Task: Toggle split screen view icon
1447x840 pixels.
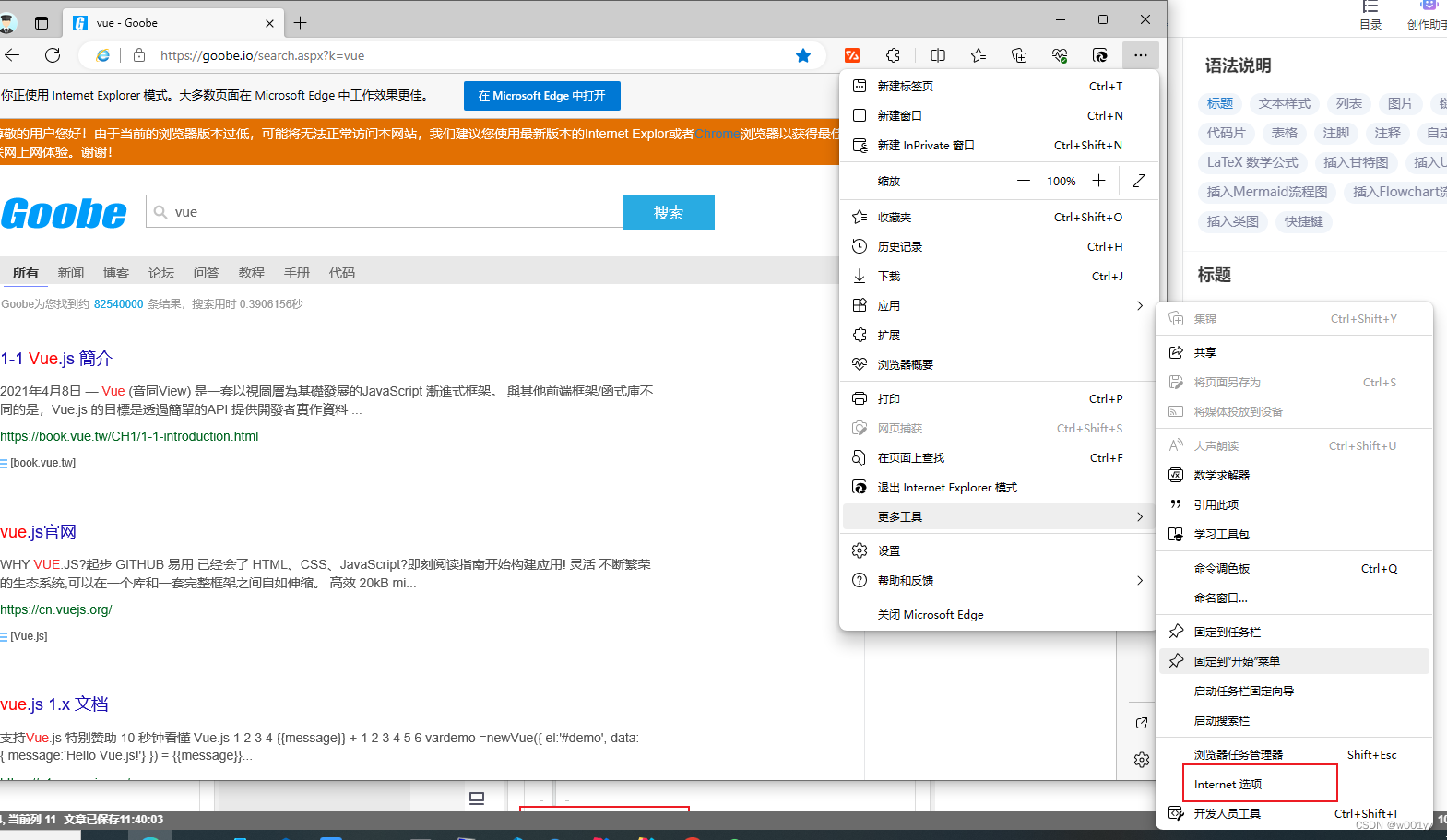Action: coord(938,55)
